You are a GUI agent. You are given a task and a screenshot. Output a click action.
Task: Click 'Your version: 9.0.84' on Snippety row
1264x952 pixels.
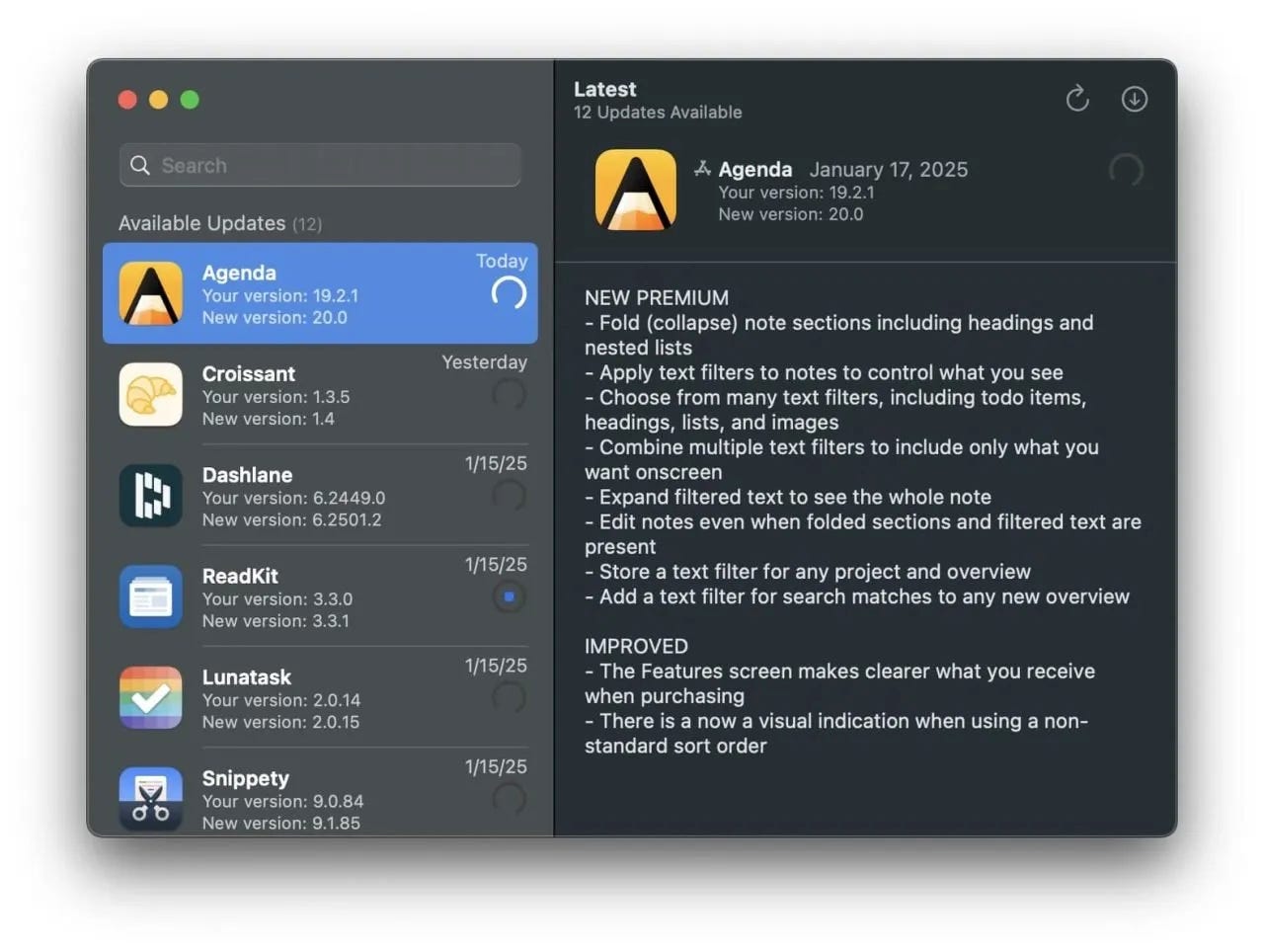click(x=282, y=801)
